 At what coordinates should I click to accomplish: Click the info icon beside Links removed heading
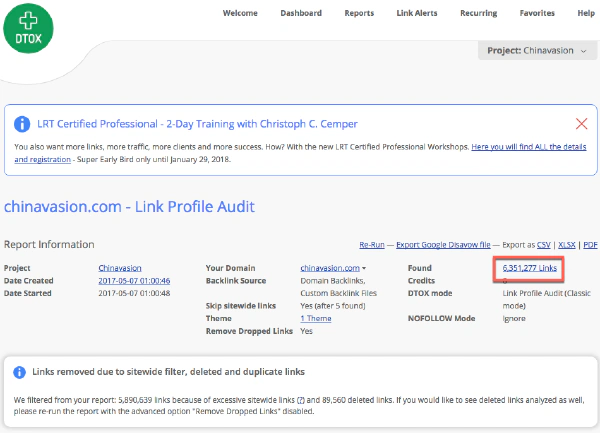[19, 372]
